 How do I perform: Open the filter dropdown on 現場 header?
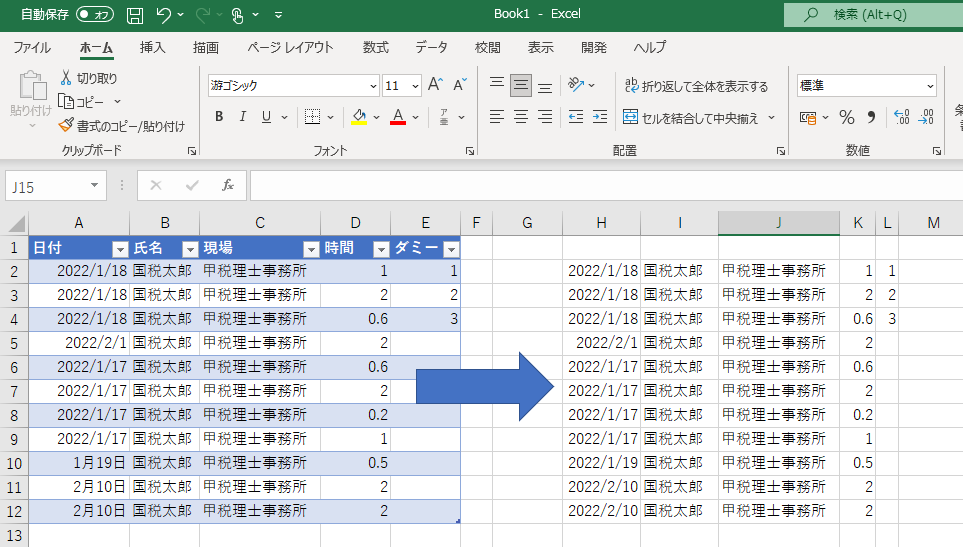coord(310,249)
